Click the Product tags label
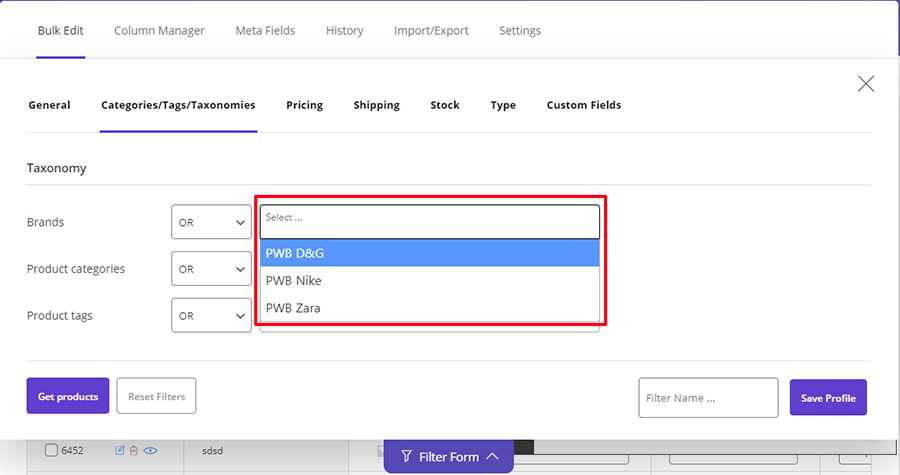This screenshot has height=475, width=900. [60, 316]
